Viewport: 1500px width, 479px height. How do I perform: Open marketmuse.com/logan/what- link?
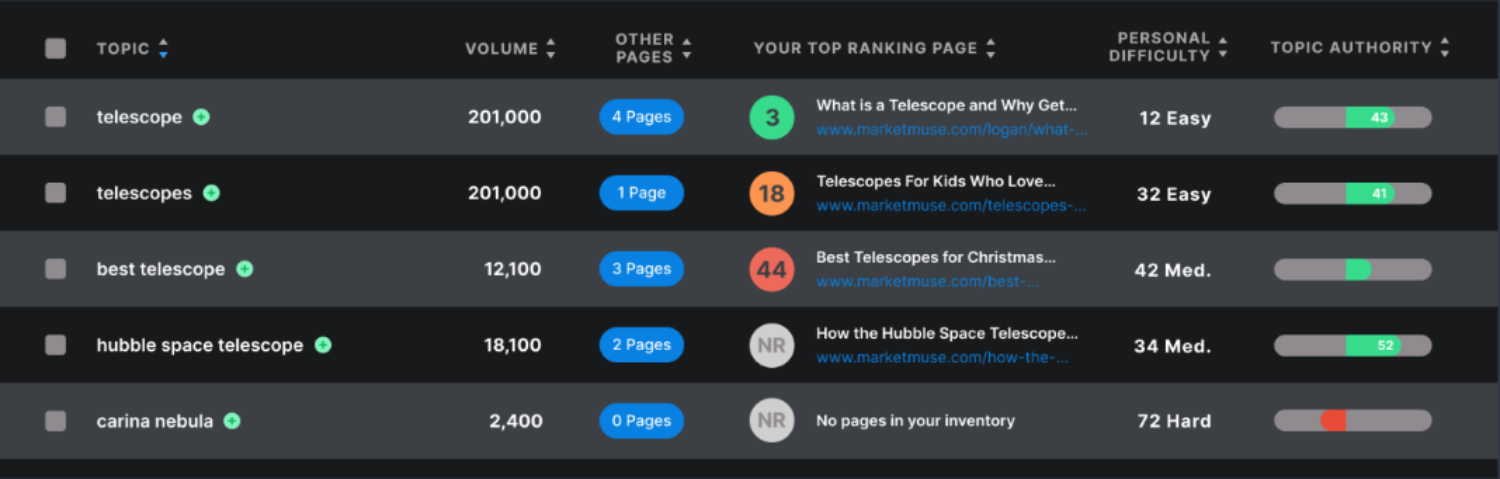(952, 130)
